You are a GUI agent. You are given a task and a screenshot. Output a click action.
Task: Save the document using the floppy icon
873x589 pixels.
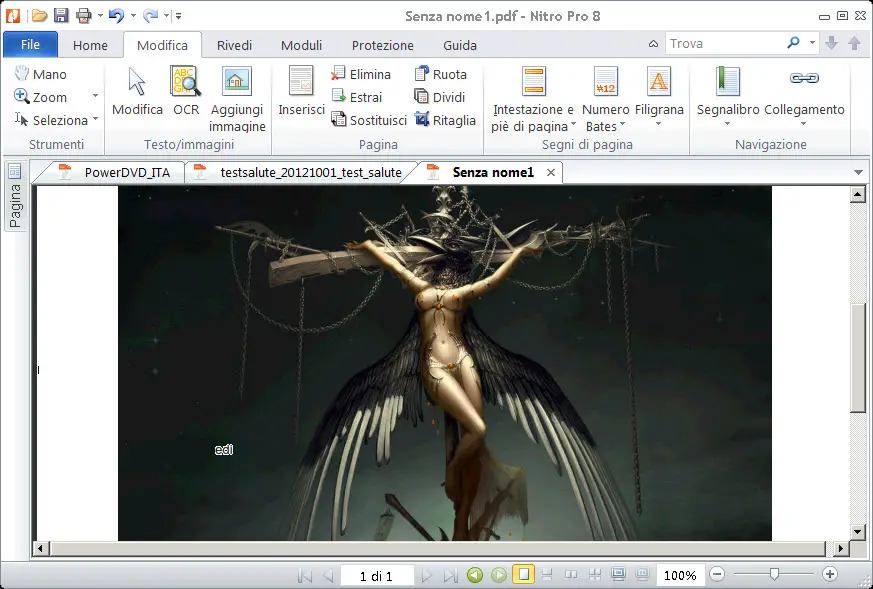[61, 16]
